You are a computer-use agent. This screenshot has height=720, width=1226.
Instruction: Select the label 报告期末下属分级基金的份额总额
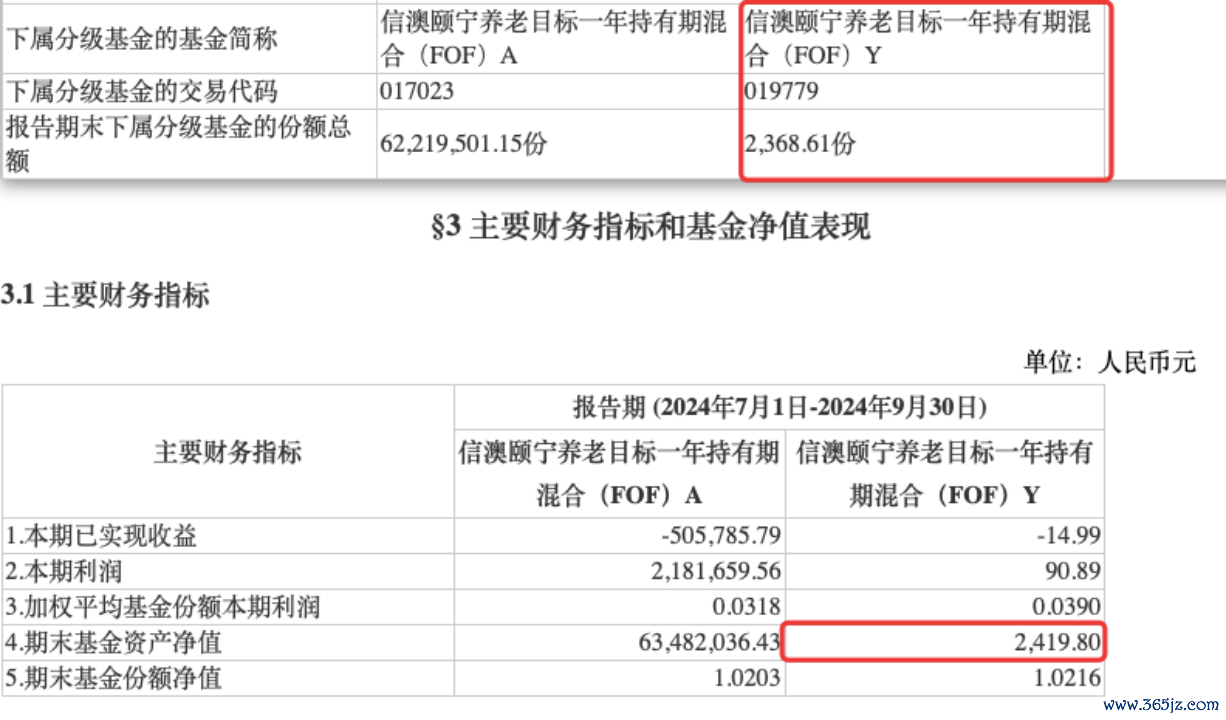pyautogui.click(x=179, y=144)
